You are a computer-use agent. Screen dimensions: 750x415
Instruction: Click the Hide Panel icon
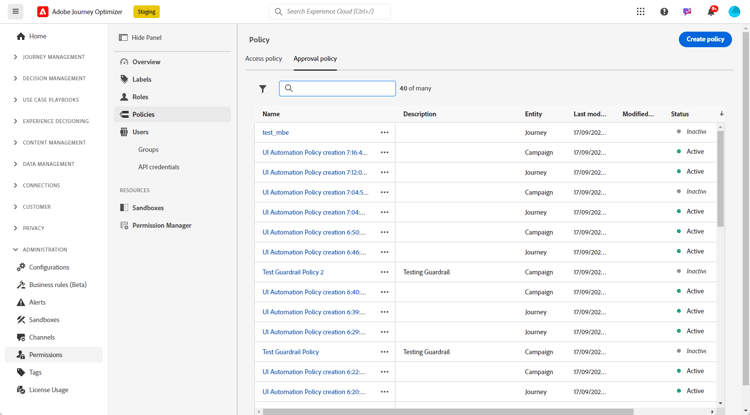click(x=124, y=38)
